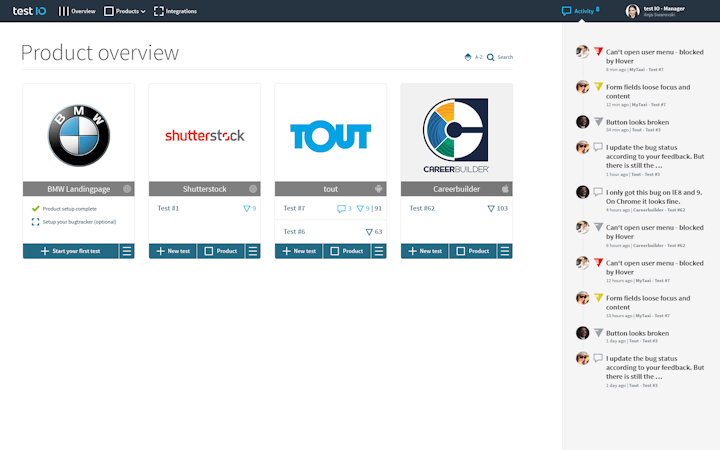Click New test on Careerbuilder card
The width and height of the screenshot is (720, 450).
click(424, 251)
